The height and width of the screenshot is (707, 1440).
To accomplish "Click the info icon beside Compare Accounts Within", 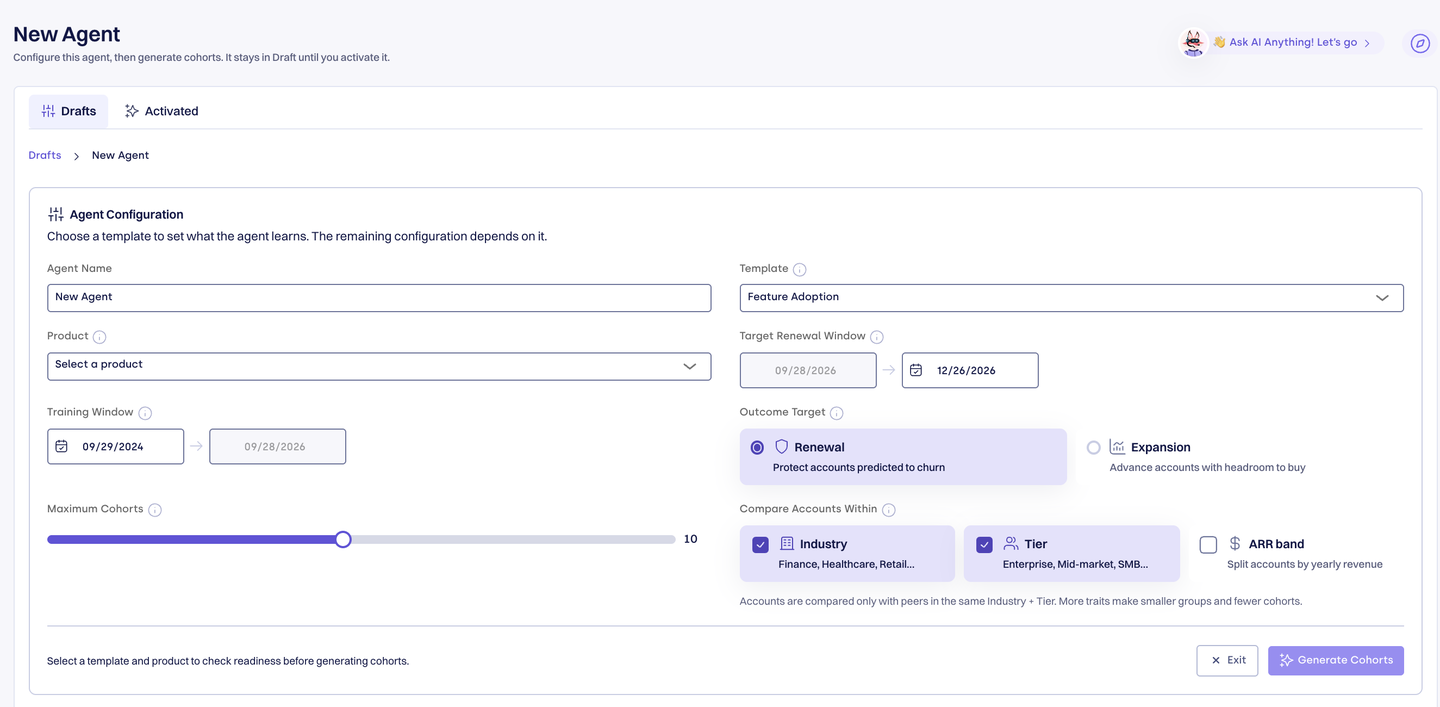I will [x=889, y=510].
